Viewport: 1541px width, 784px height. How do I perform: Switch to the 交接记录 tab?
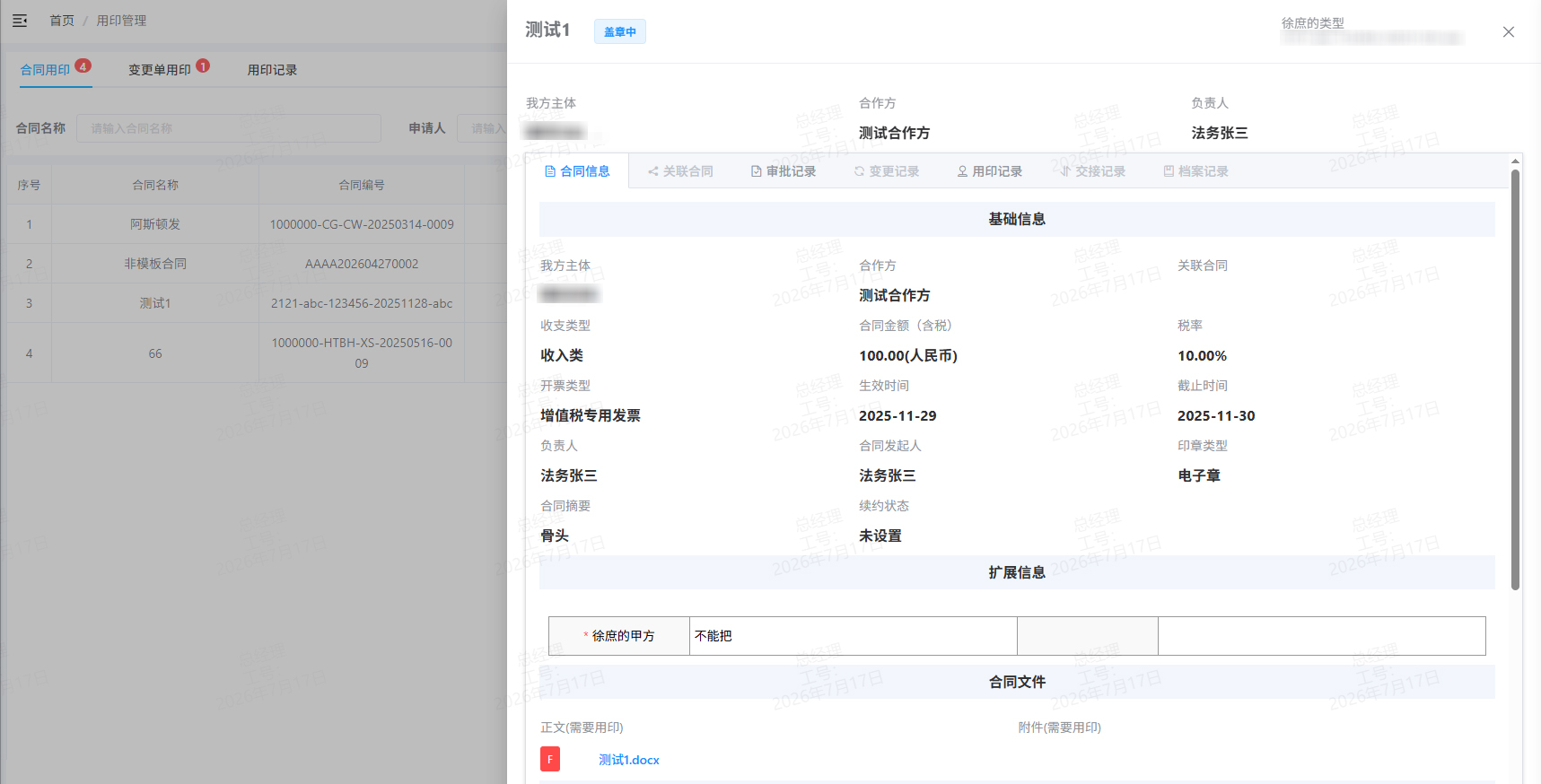pos(1092,171)
